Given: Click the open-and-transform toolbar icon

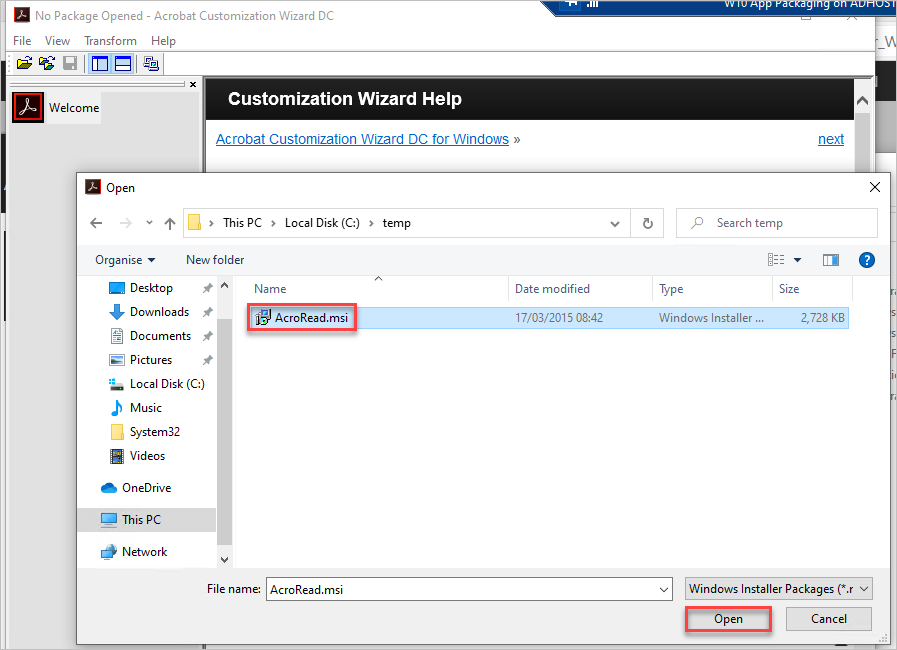Looking at the screenshot, I should (x=47, y=63).
